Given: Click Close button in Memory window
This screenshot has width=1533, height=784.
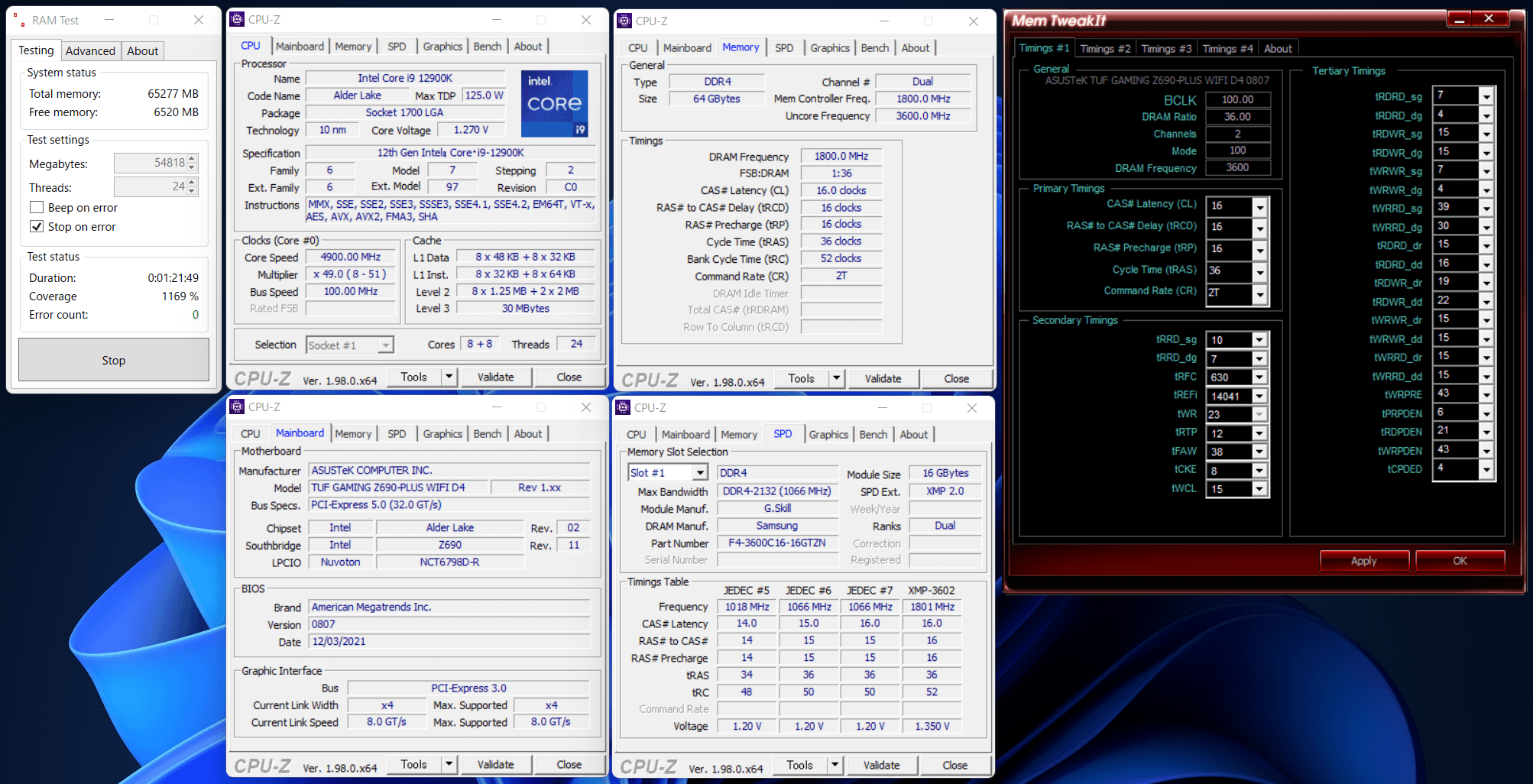Looking at the screenshot, I should [956, 378].
